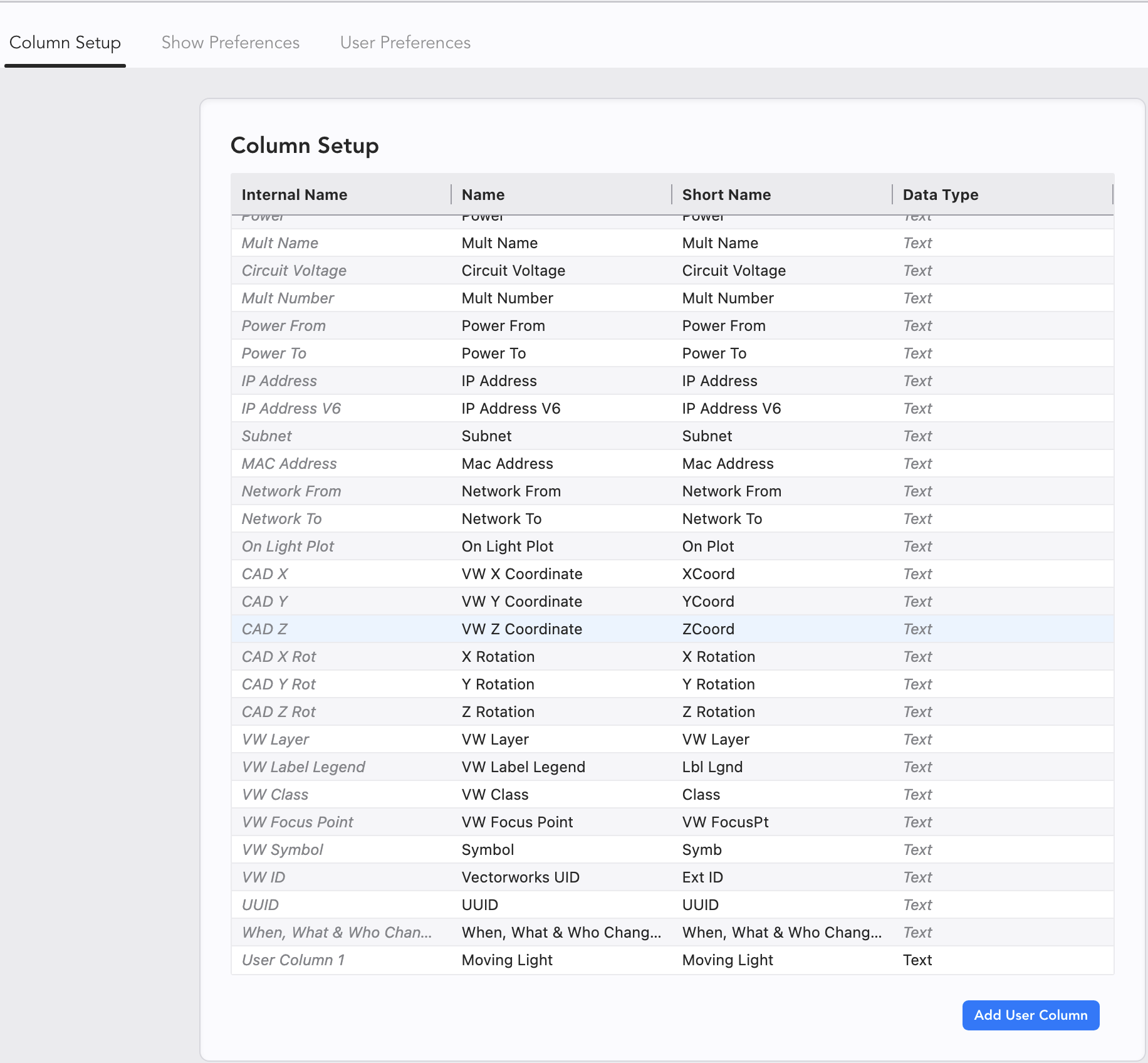Click the Short Name 'Symb'
Viewport: 1148px width, 1063px height.
coord(702,850)
